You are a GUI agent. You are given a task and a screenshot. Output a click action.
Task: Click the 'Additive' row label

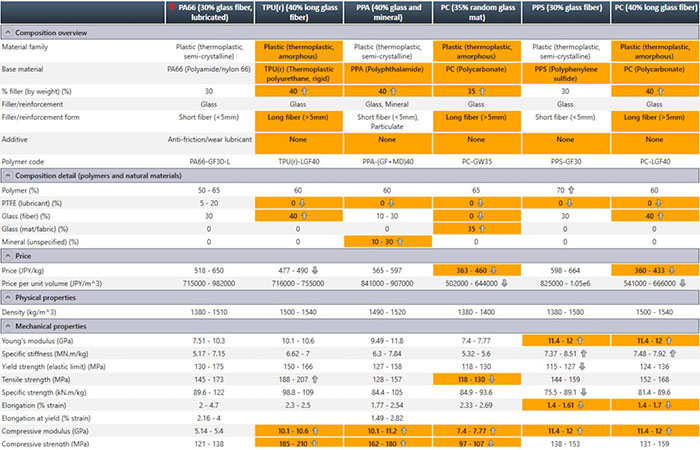click(x=15, y=140)
